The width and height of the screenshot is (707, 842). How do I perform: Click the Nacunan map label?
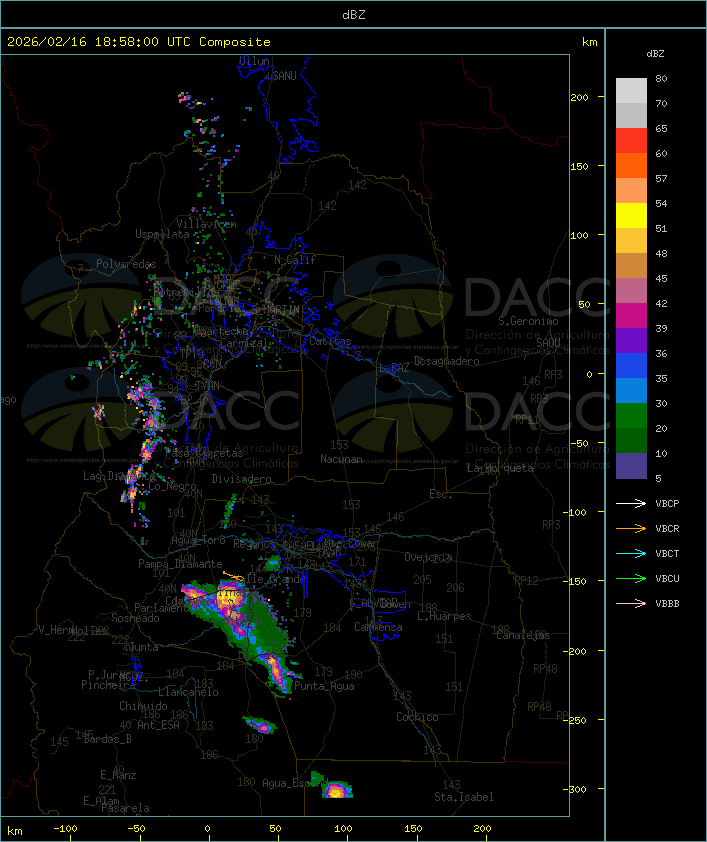341,459
